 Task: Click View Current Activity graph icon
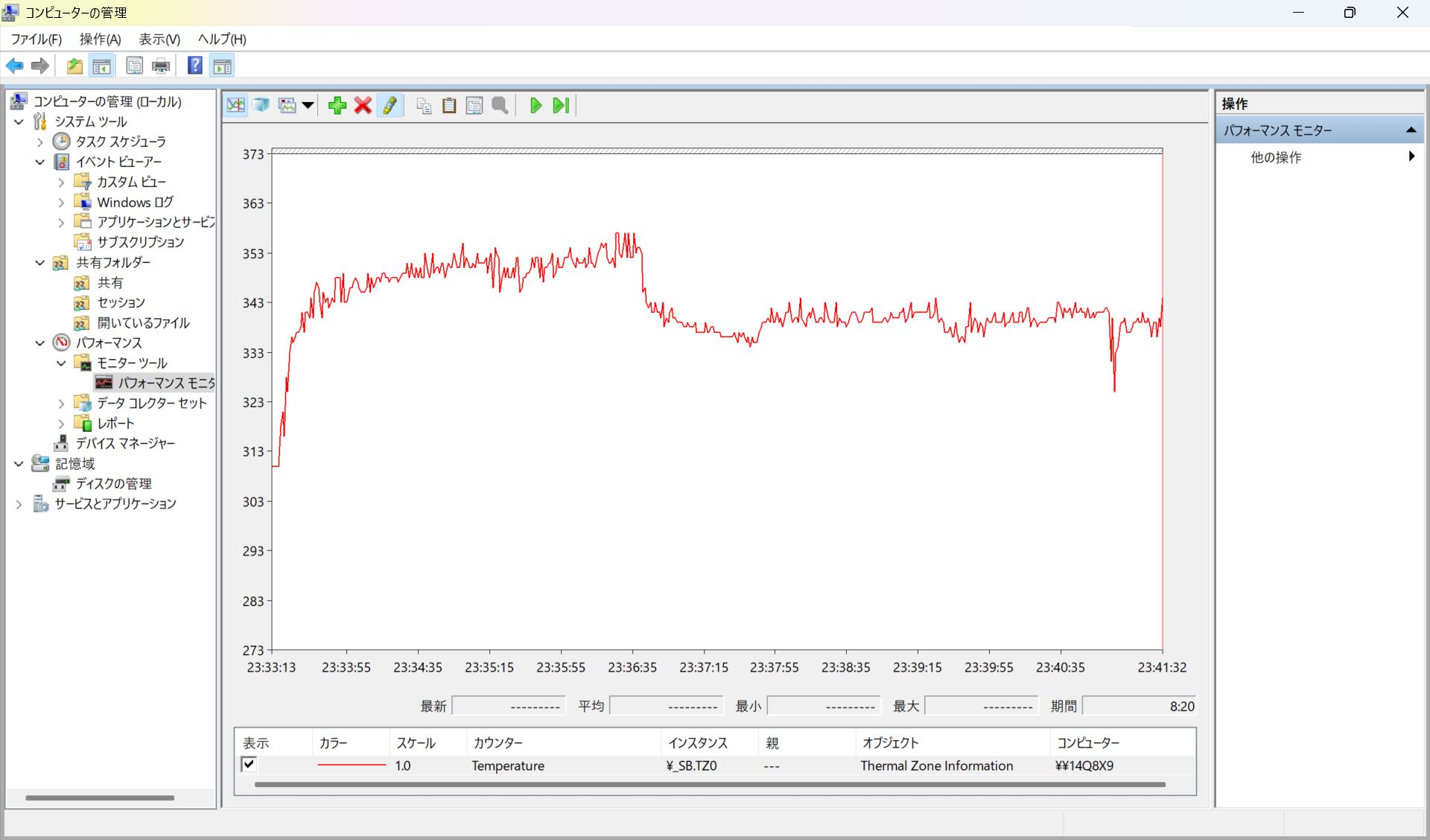point(236,106)
